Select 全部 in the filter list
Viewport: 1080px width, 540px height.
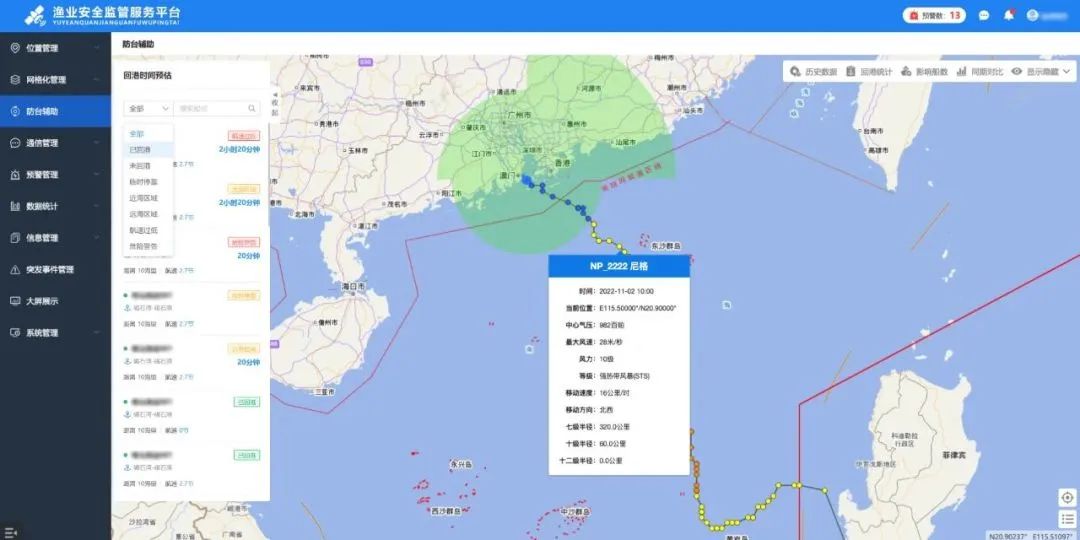coord(148,134)
